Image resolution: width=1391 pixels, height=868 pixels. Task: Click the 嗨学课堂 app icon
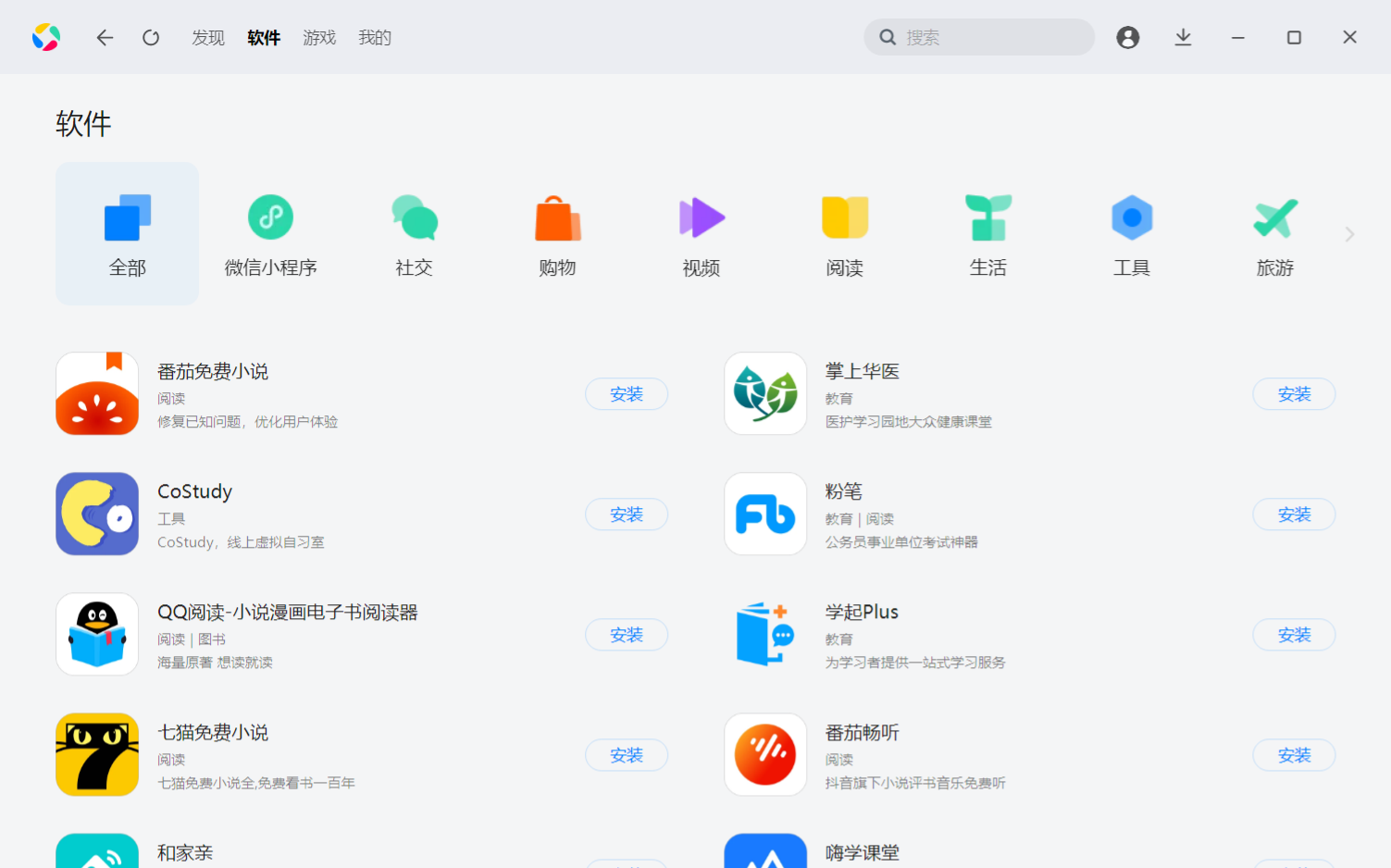click(765, 850)
